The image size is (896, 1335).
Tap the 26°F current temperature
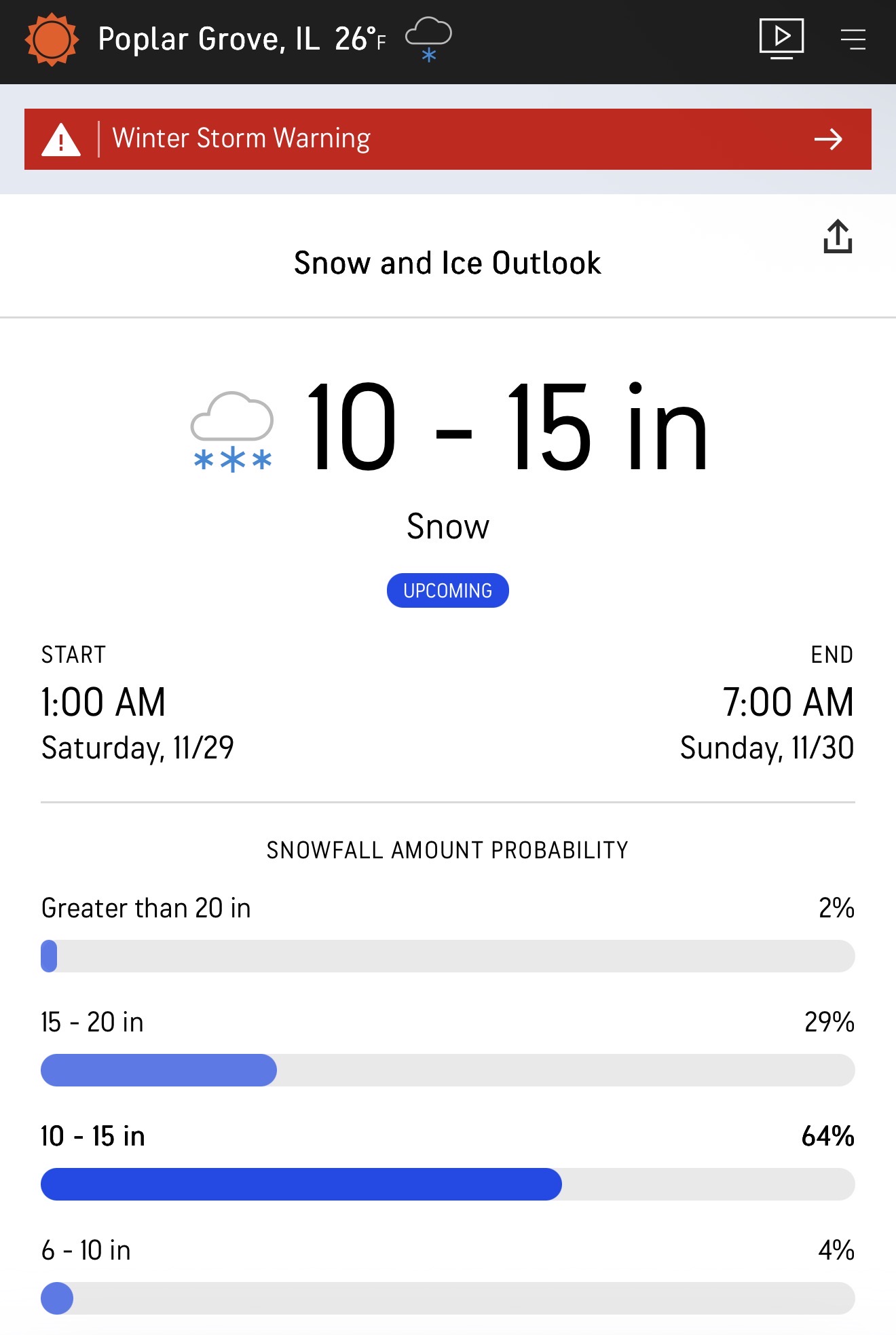pos(360,39)
